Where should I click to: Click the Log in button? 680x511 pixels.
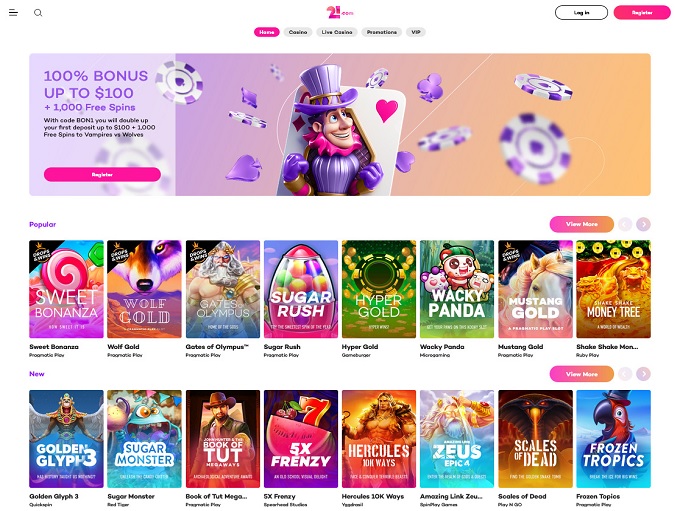point(581,13)
